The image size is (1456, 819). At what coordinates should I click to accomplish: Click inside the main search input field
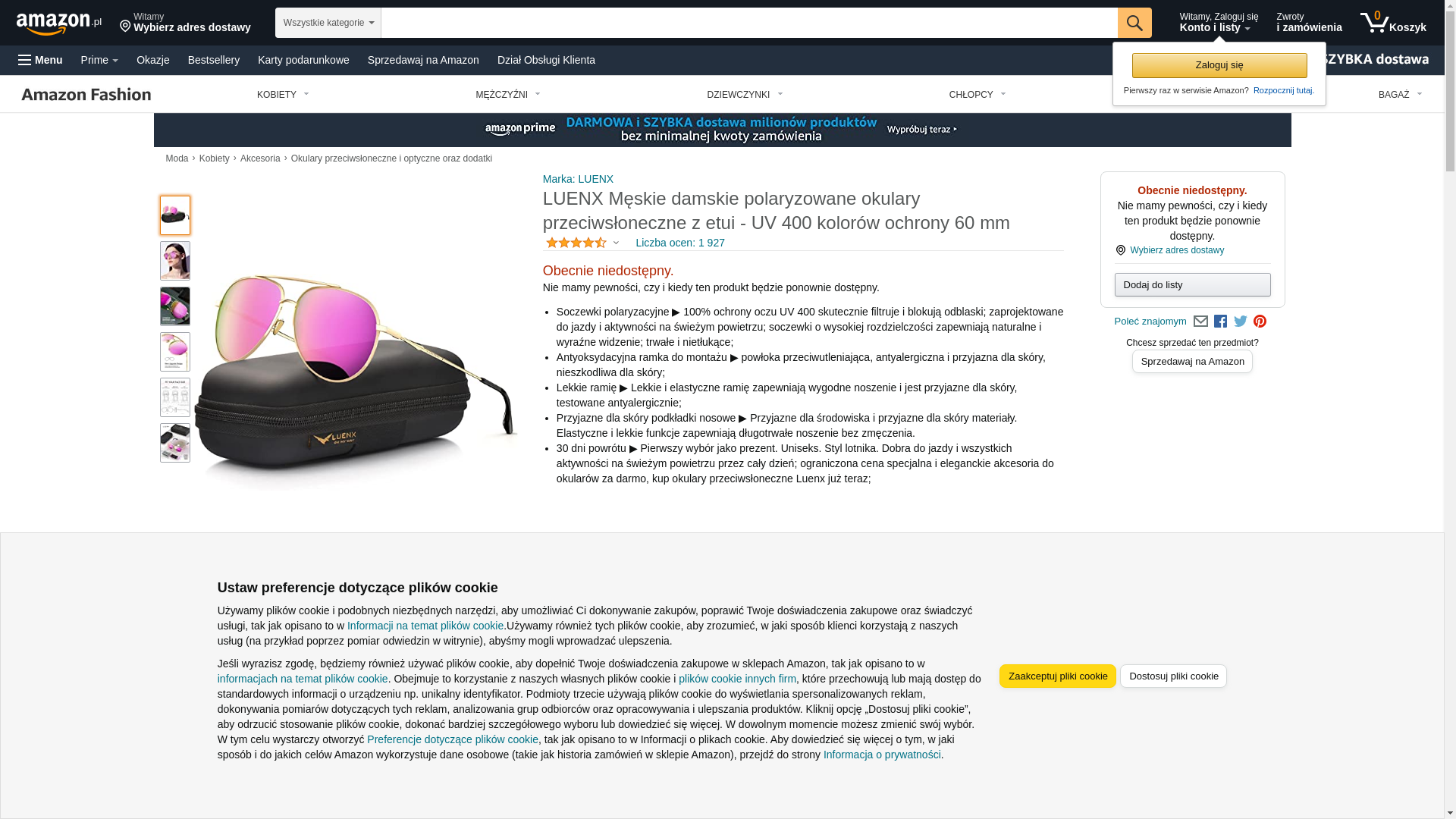click(x=748, y=23)
